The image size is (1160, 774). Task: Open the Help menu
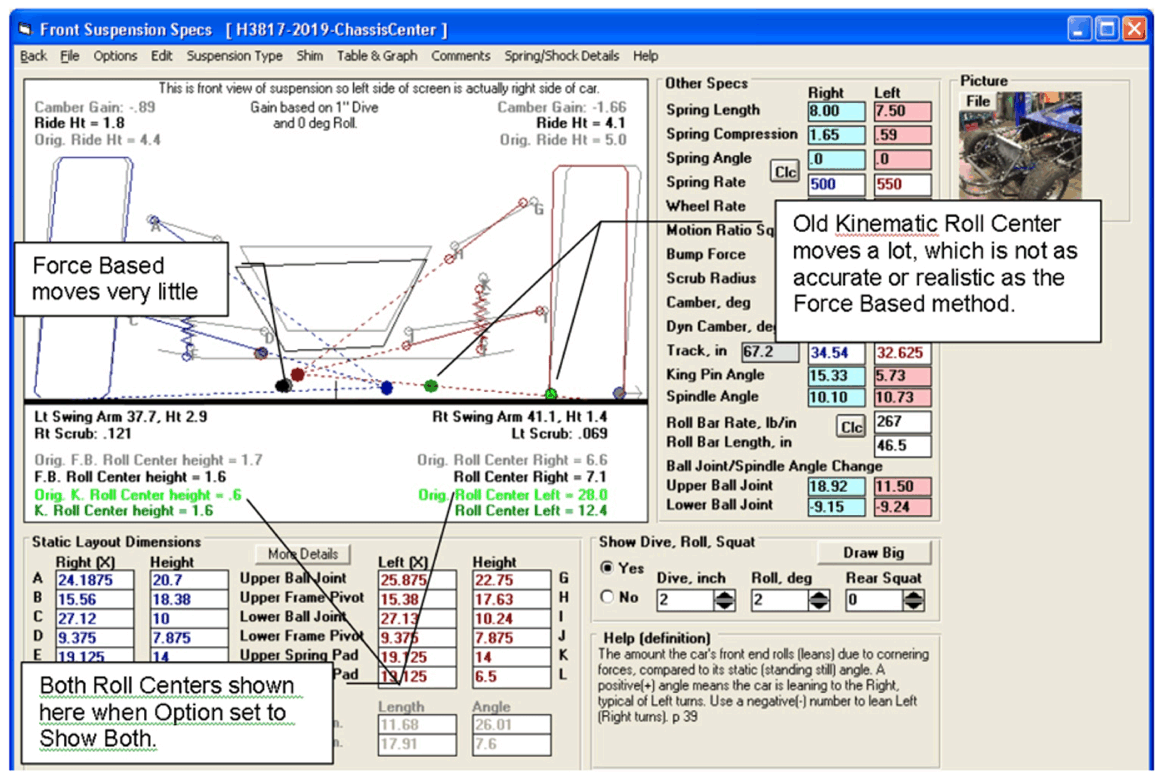[x=645, y=56]
